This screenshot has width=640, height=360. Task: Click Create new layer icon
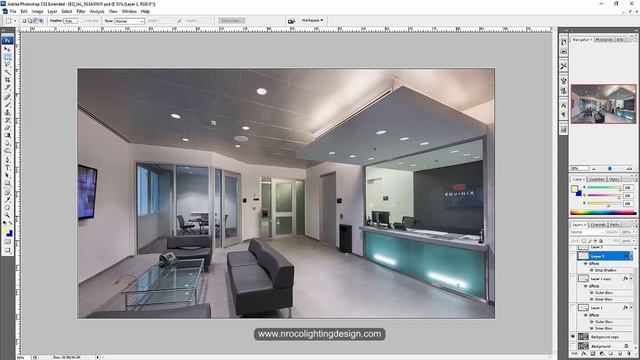(x=620, y=353)
